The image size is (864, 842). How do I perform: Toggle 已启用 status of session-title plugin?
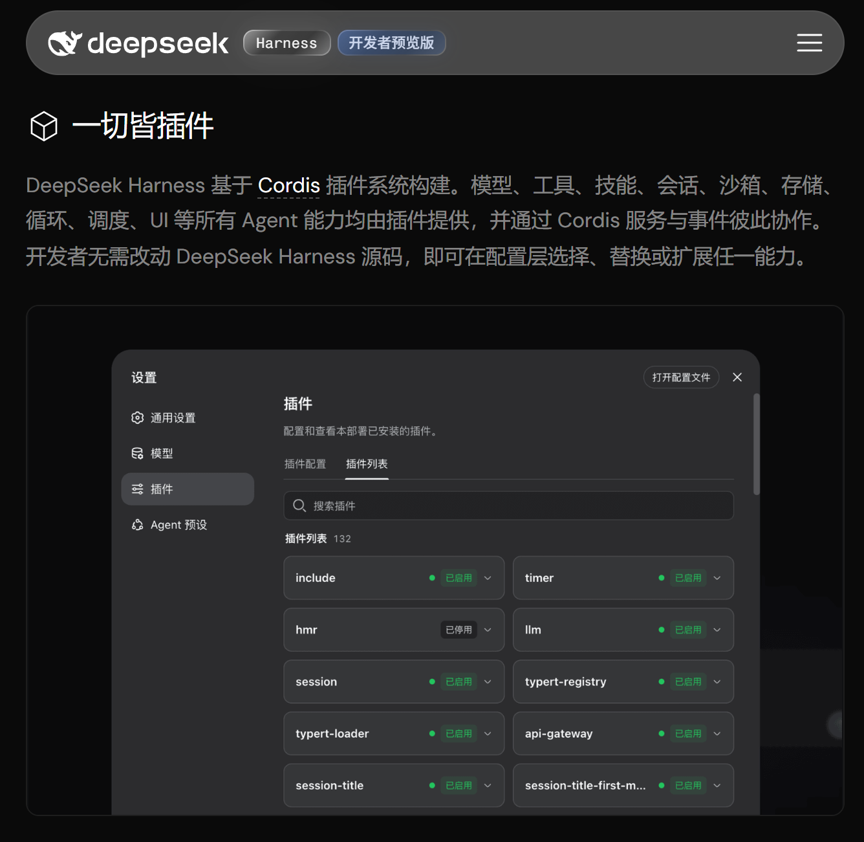pos(458,785)
